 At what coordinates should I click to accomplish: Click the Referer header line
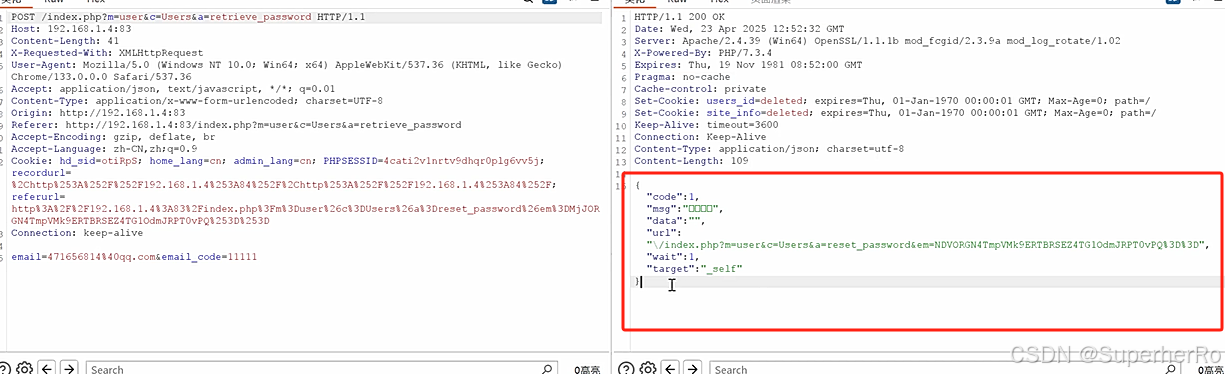pyautogui.click(x=236, y=125)
